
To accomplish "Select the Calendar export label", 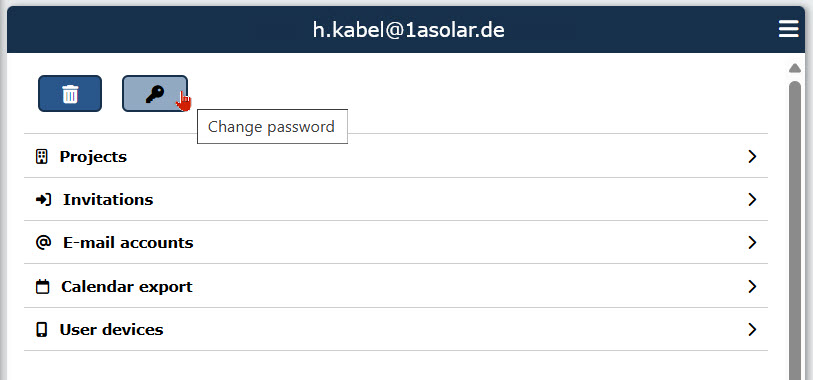I will coord(127,287).
